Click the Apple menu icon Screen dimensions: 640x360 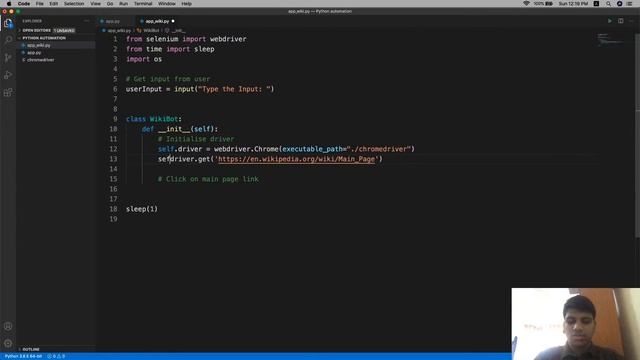(x=9, y=4)
